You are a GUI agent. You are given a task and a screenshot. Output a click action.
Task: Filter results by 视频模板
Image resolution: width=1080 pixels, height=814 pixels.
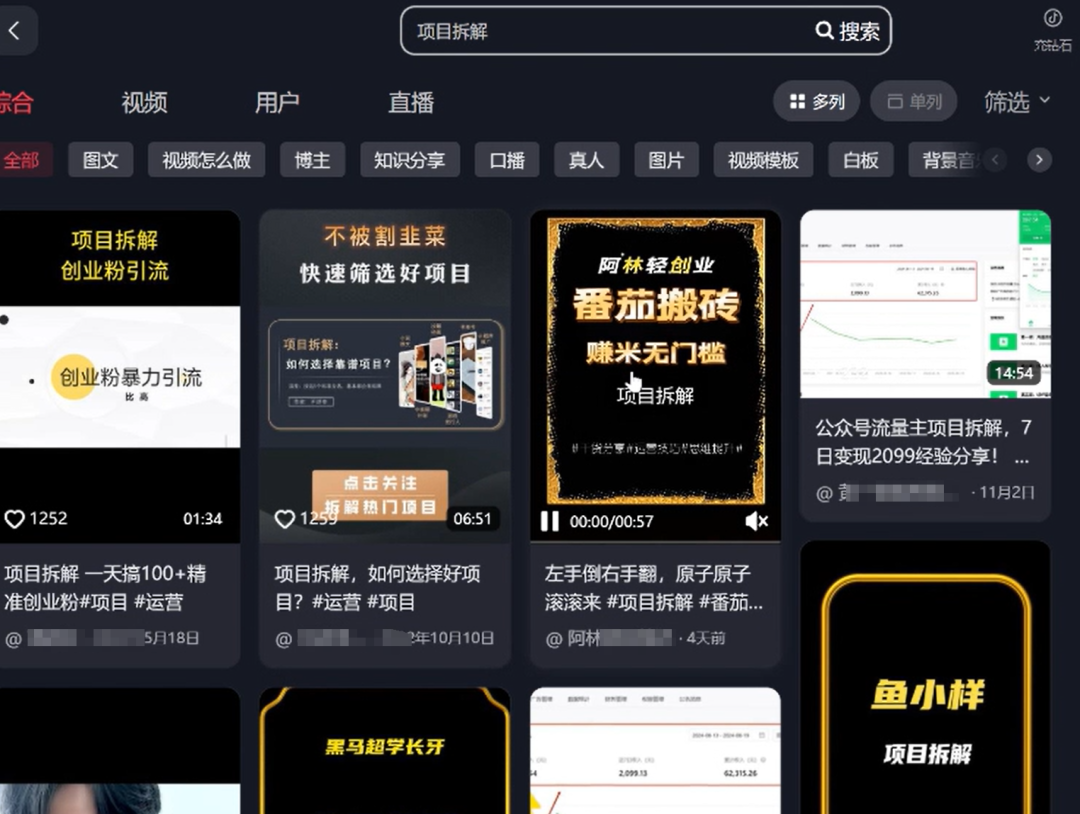click(x=764, y=160)
